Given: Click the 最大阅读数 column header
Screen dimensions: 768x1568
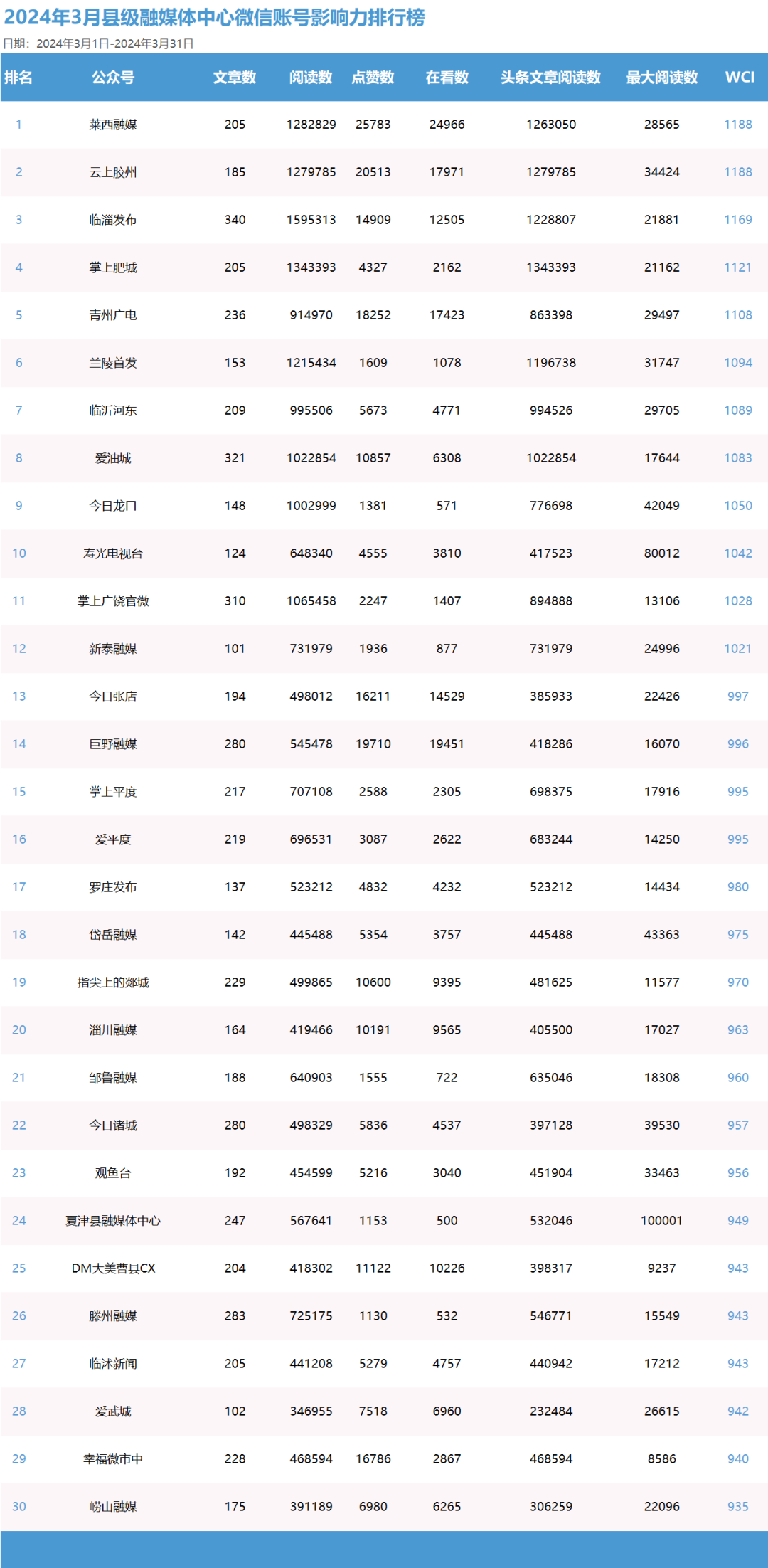Looking at the screenshot, I should (x=661, y=78).
